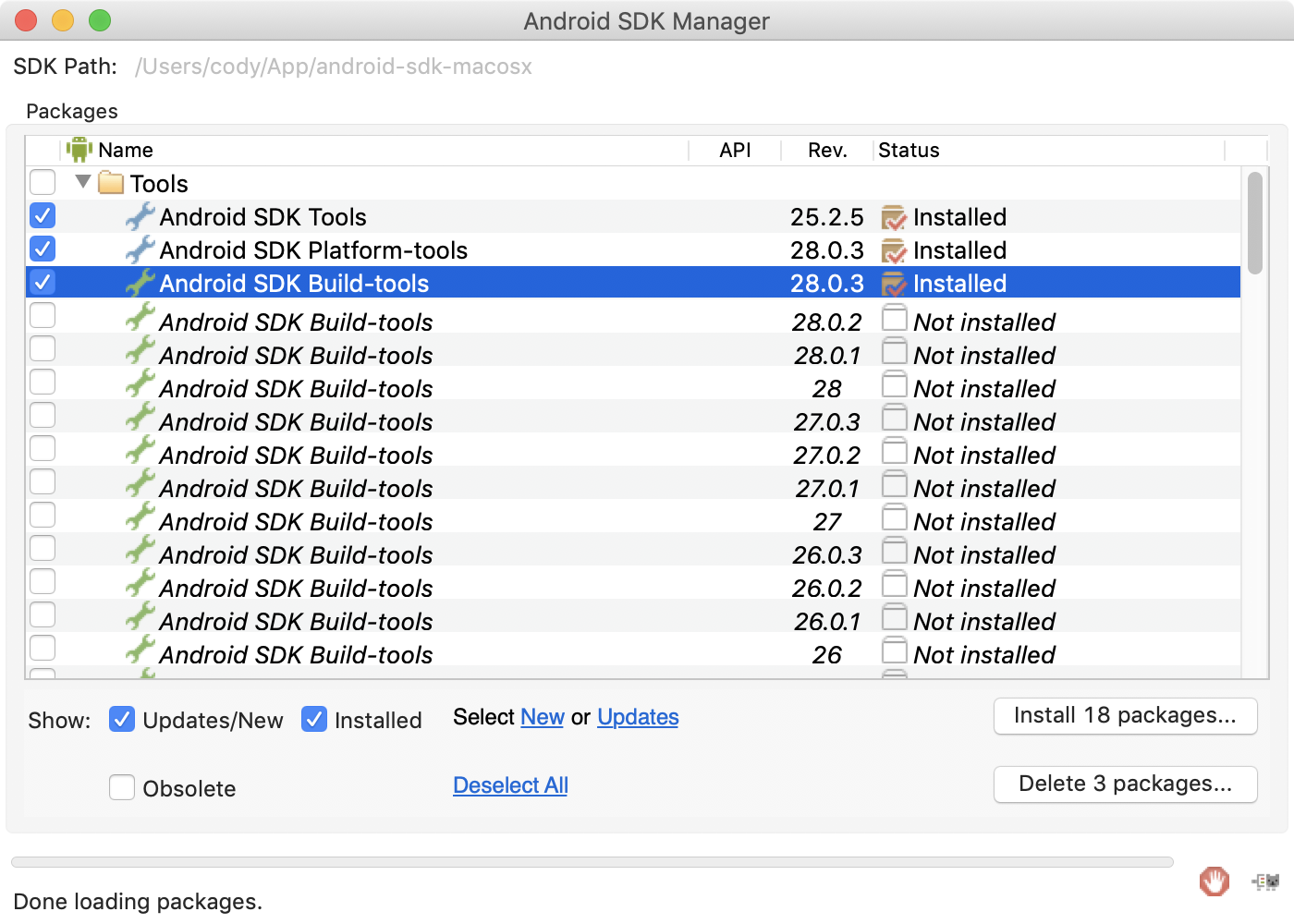Check the Tools folder checkbox
The height and width of the screenshot is (924, 1294).
(43, 182)
